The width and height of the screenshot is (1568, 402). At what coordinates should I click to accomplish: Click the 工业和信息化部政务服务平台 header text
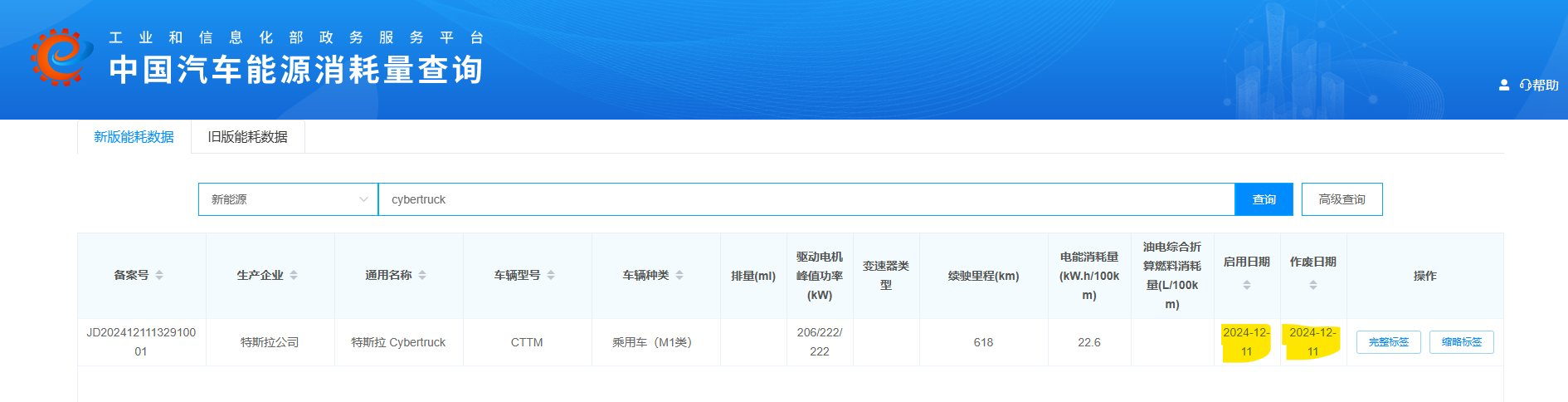296,37
